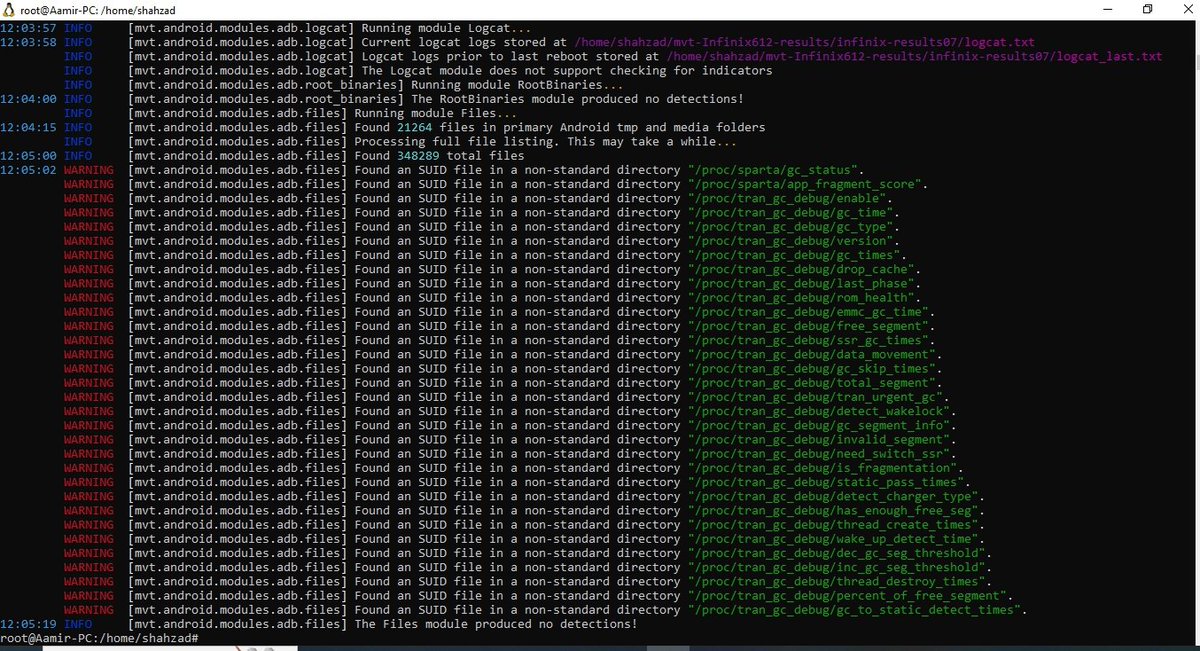Click 'Running module RootBinaries...' text
This screenshot has width=1200, height=651.
[517, 85]
